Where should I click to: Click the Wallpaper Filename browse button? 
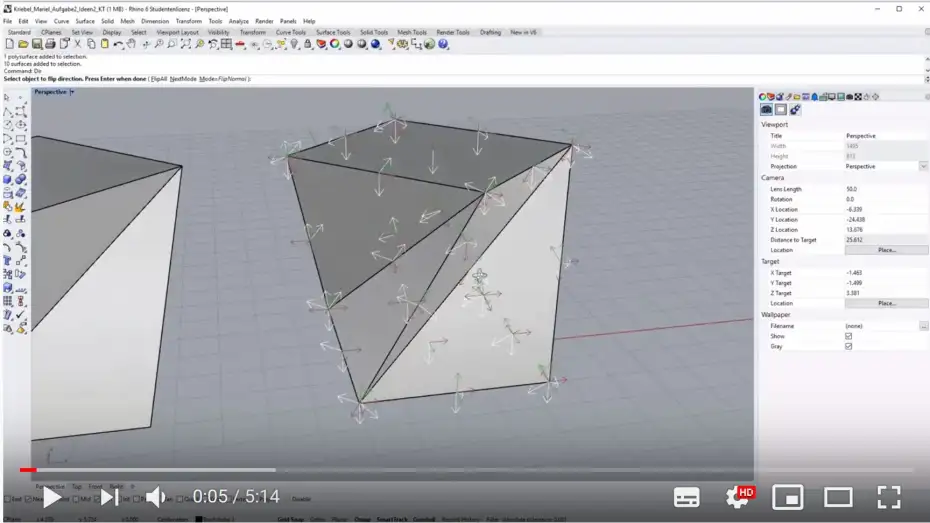click(x=923, y=326)
